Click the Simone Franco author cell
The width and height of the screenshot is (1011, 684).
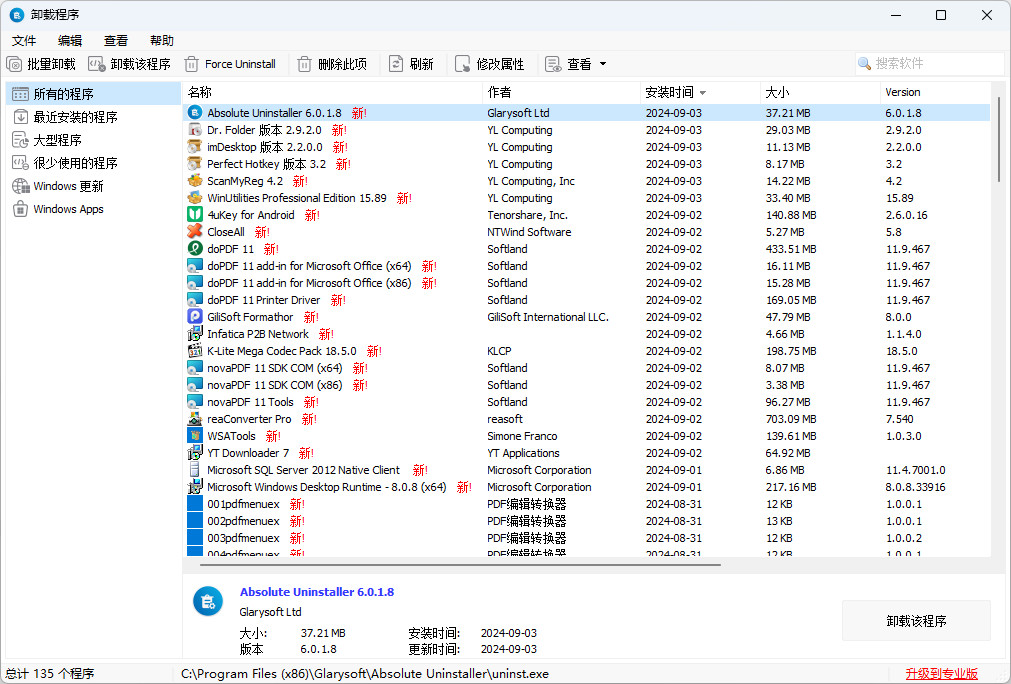[x=522, y=436]
